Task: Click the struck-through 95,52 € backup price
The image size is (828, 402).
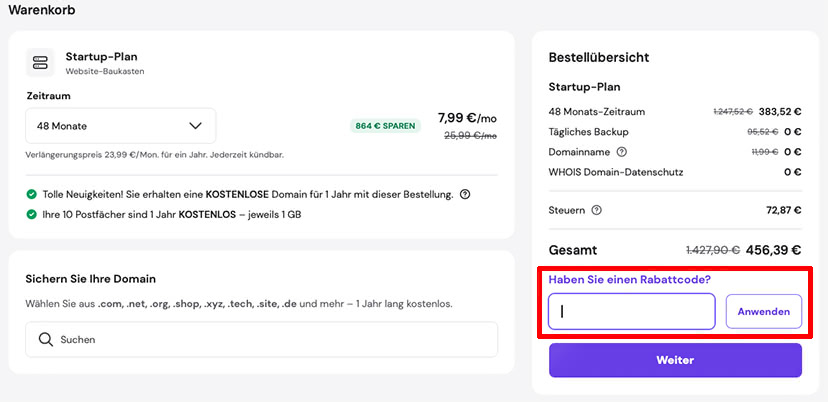Action: [763, 132]
